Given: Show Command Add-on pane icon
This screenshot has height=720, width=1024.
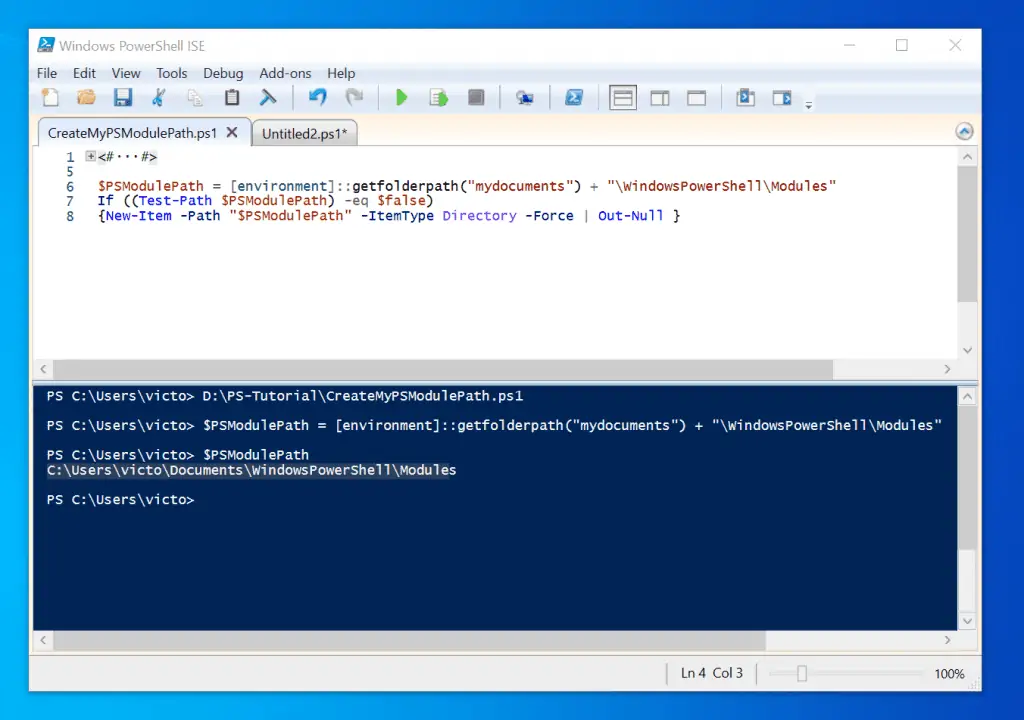Looking at the screenshot, I should coord(782,98).
